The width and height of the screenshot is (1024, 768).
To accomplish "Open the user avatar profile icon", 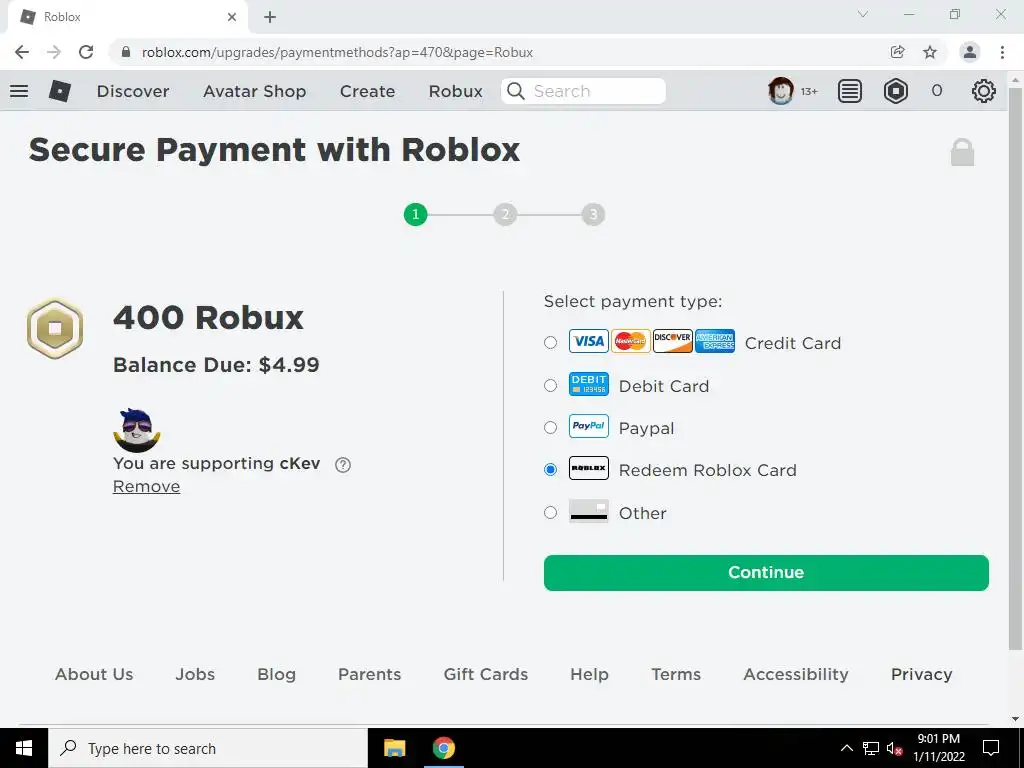I will click(x=780, y=91).
